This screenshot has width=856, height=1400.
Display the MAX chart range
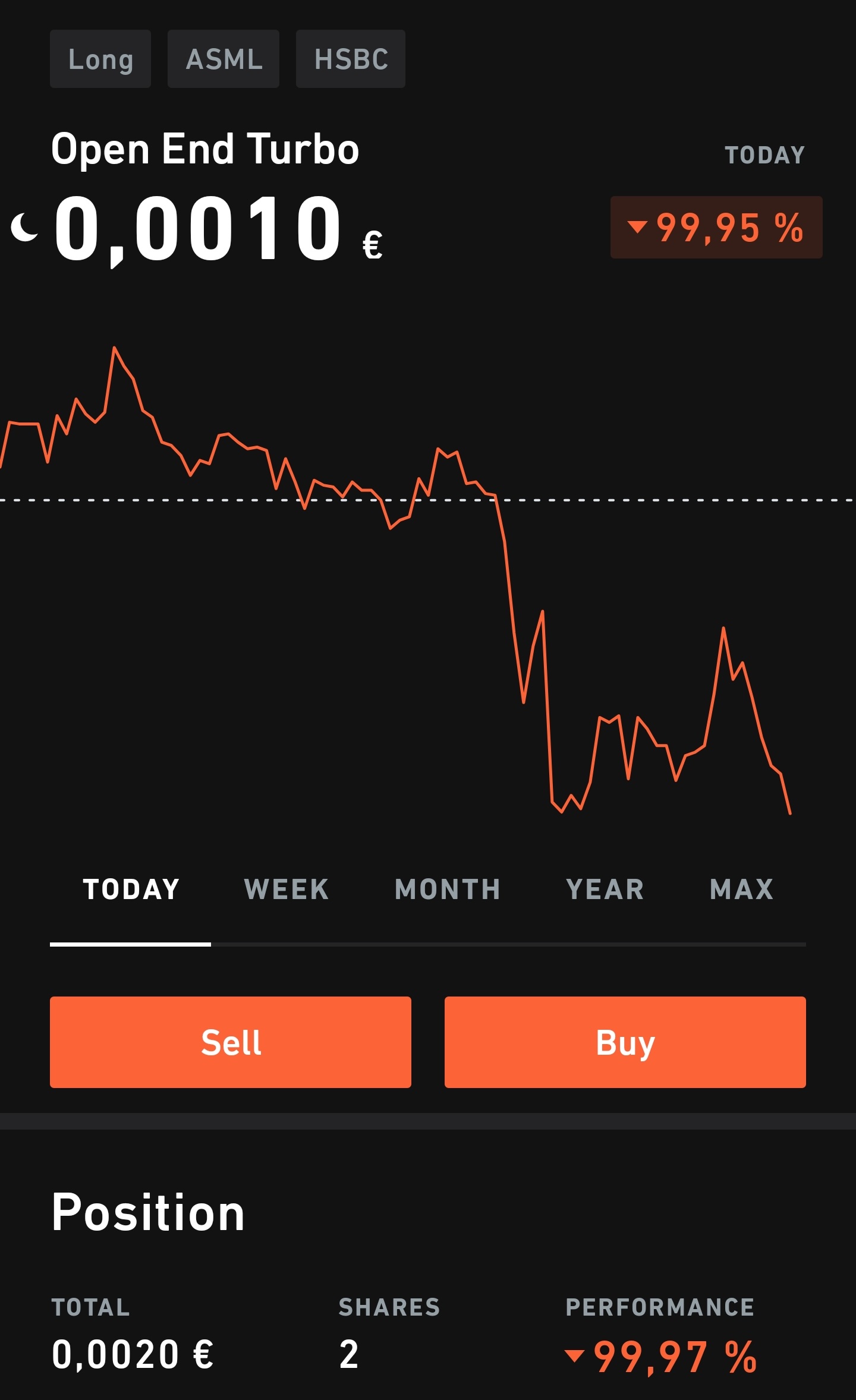click(742, 890)
